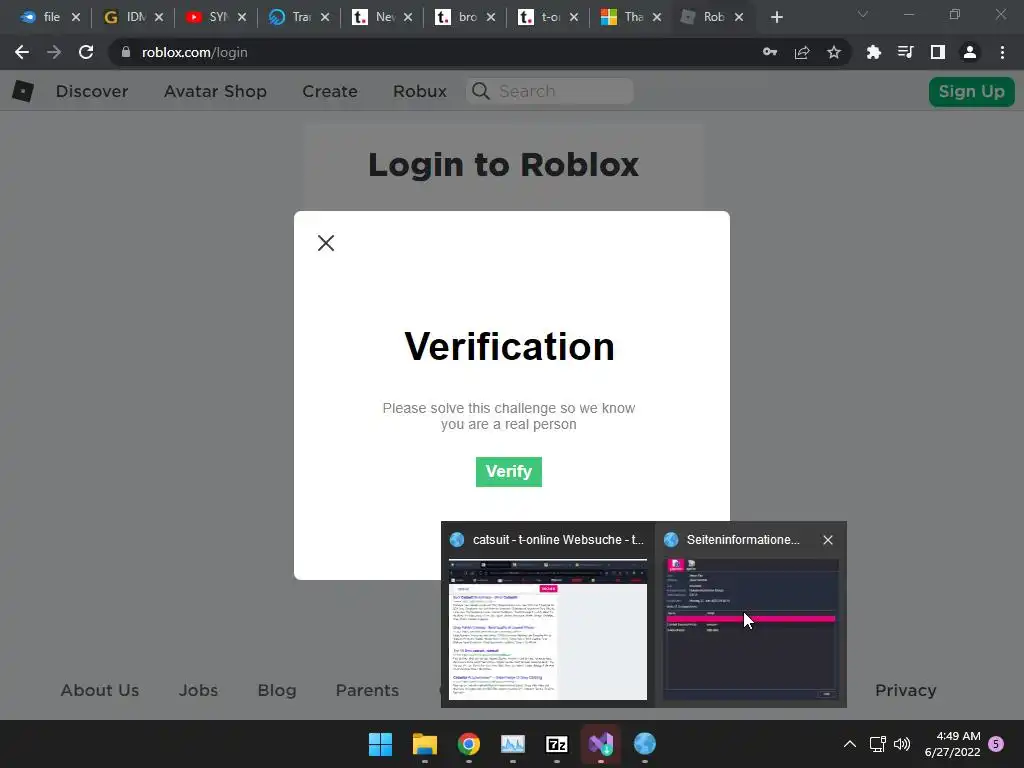Open the Privacy footer link
Viewport: 1024px width, 768px height.
click(906, 690)
